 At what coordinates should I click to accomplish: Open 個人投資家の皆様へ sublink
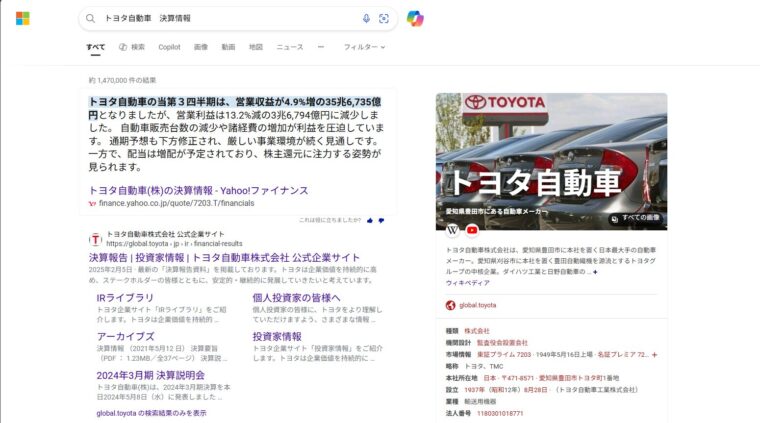296,298
